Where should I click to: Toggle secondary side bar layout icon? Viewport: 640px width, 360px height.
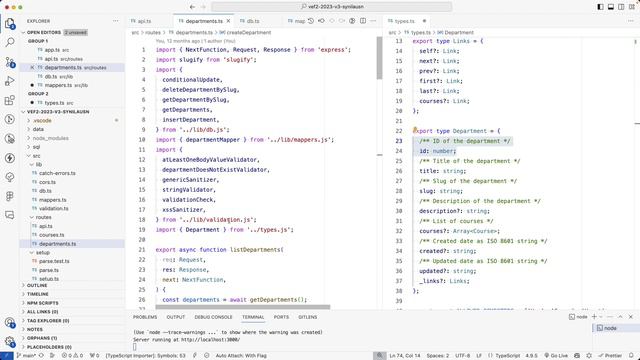(x=621, y=7)
